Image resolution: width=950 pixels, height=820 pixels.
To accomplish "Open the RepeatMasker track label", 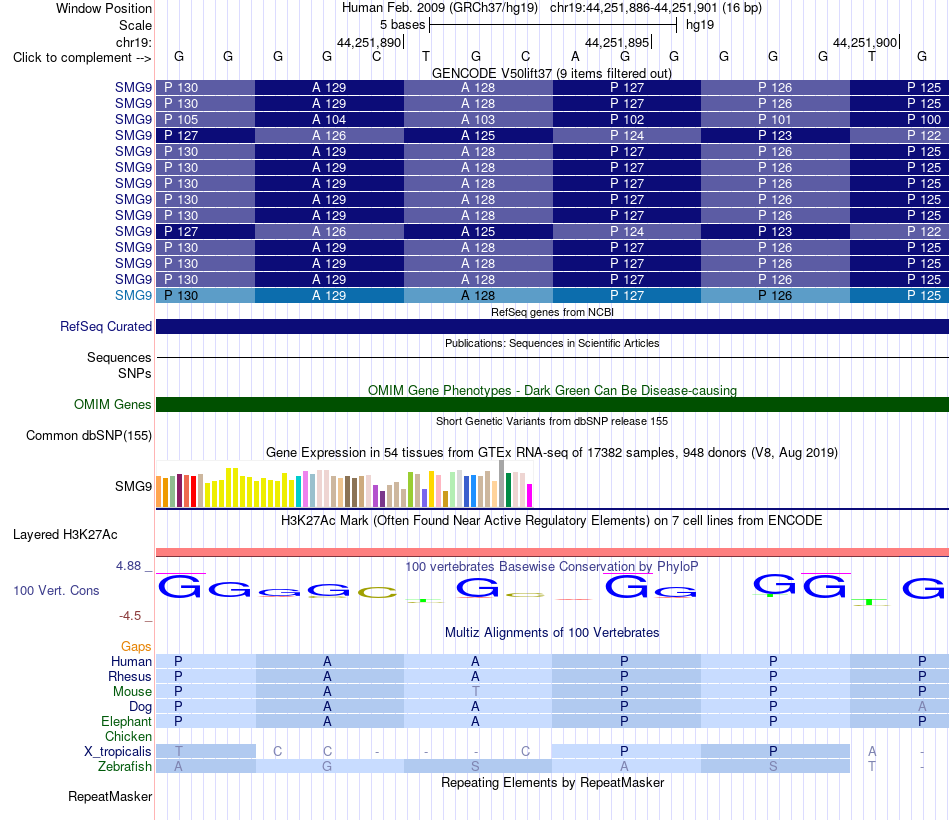I will [x=110, y=796].
